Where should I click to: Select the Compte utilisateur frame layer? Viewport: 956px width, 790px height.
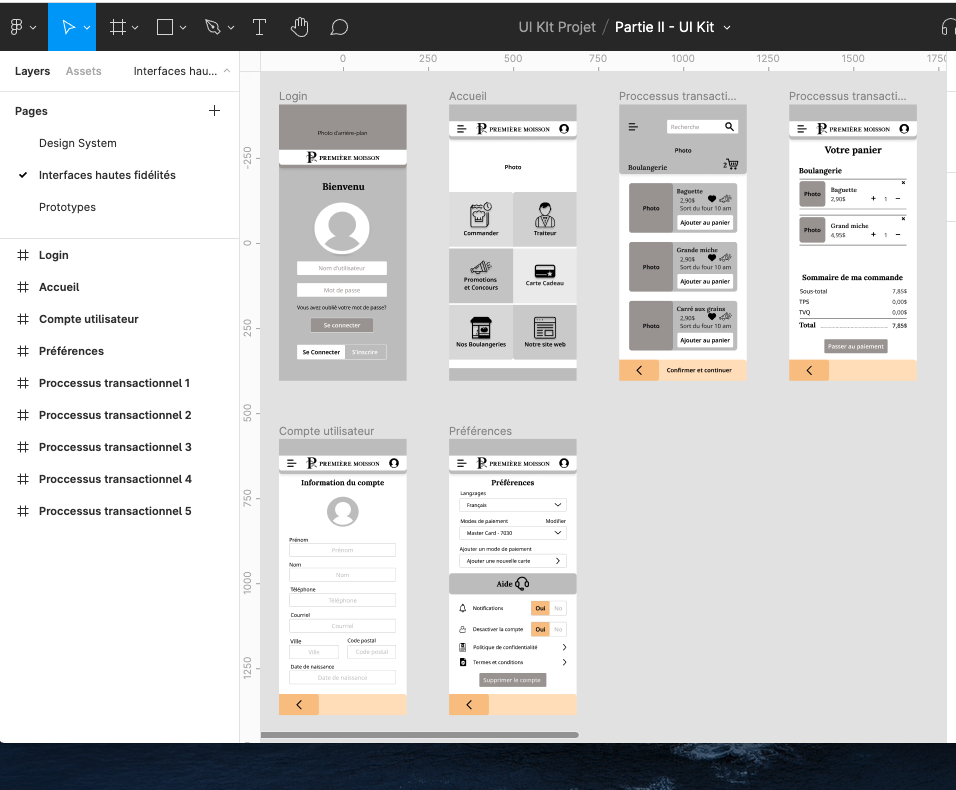(88, 319)
